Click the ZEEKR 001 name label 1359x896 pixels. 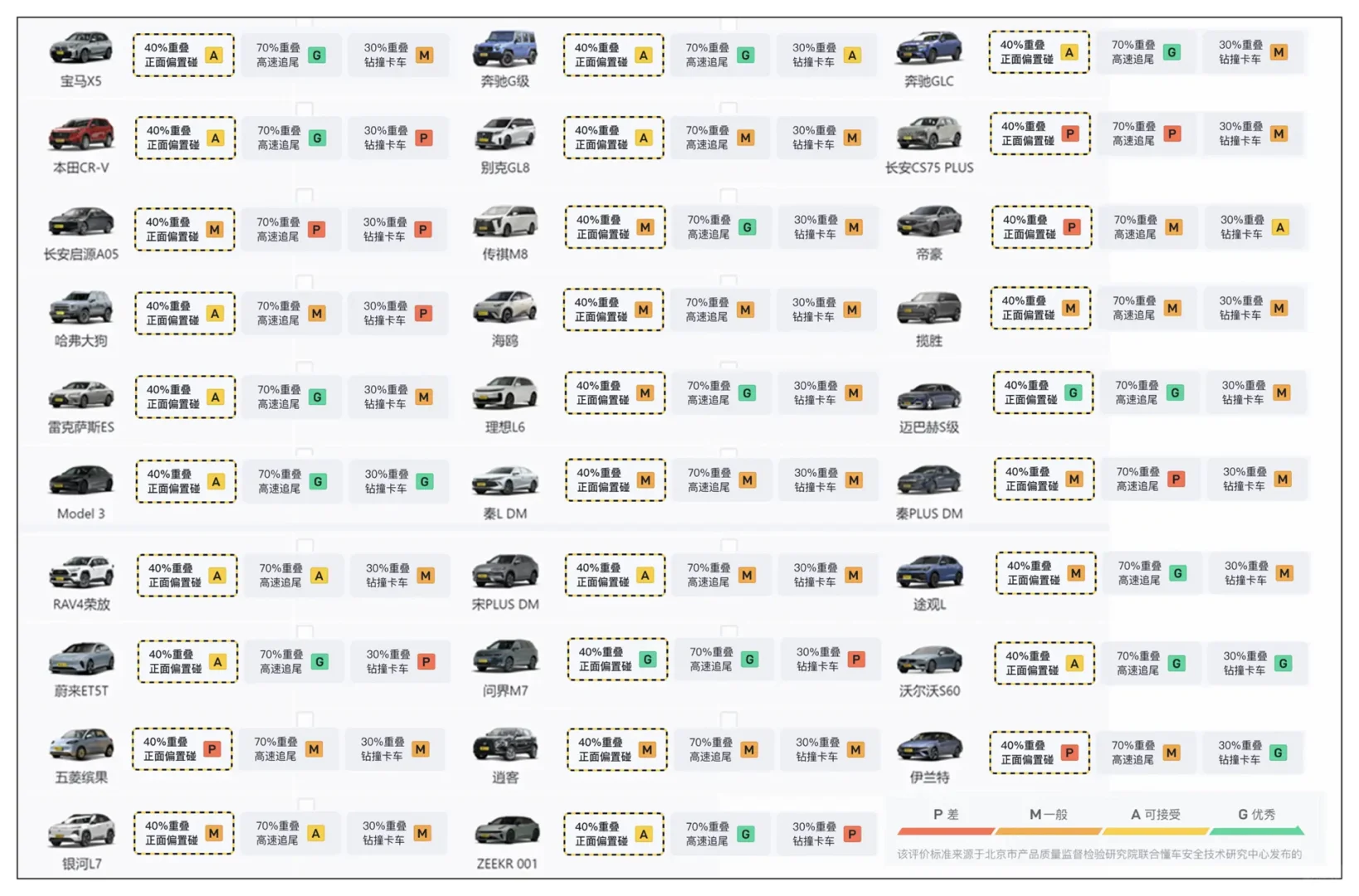tap(507, 864)
